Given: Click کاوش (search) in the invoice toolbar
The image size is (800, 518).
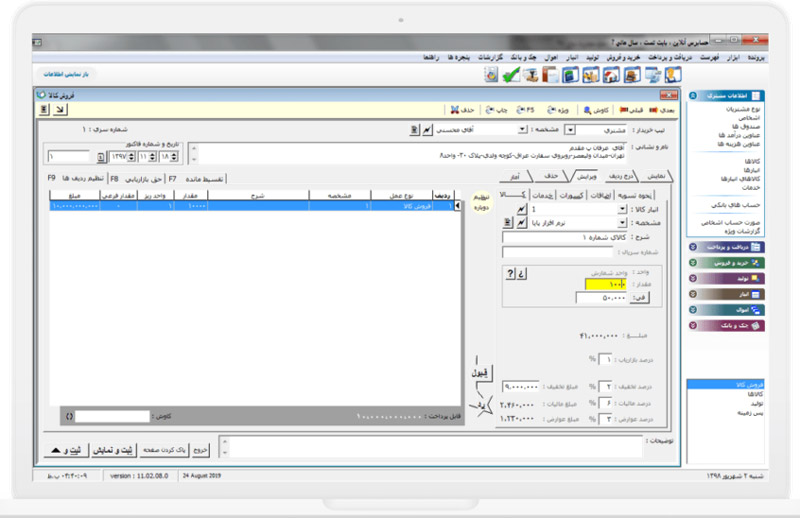Looking at the screenshot, I should tap(596, 110).
